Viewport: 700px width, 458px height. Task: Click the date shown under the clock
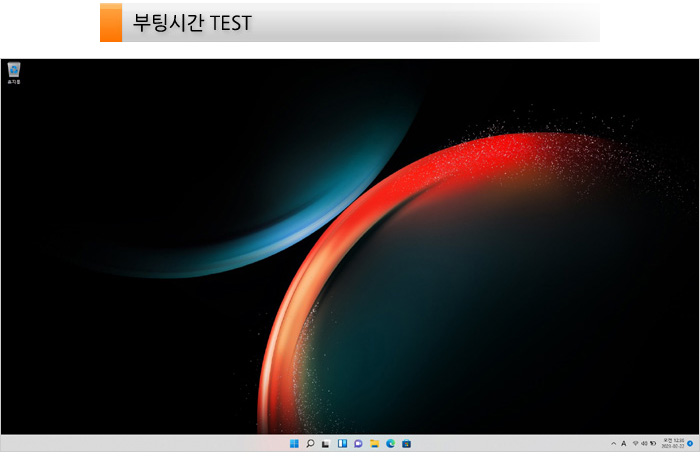pos(672,446)
